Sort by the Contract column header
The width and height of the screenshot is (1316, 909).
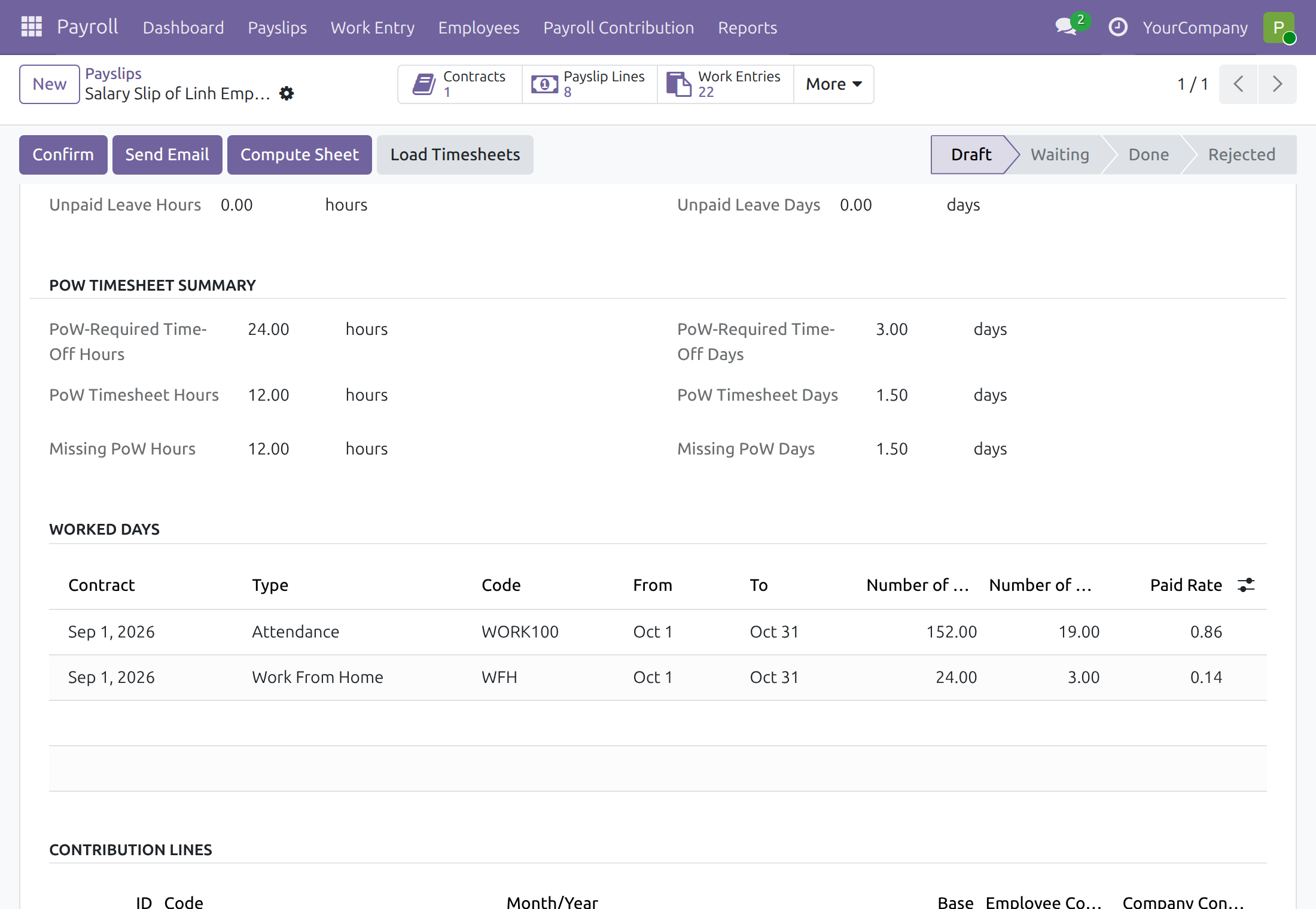pos(102,585)
